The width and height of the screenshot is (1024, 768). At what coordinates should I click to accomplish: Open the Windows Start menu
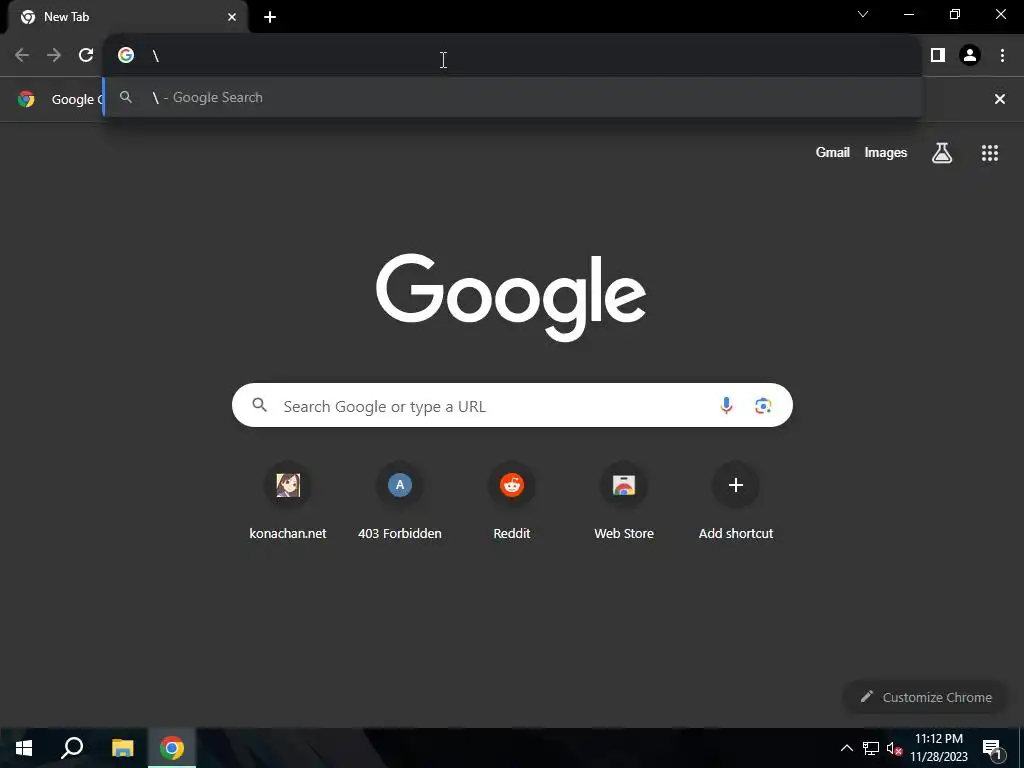click(24, 748)
